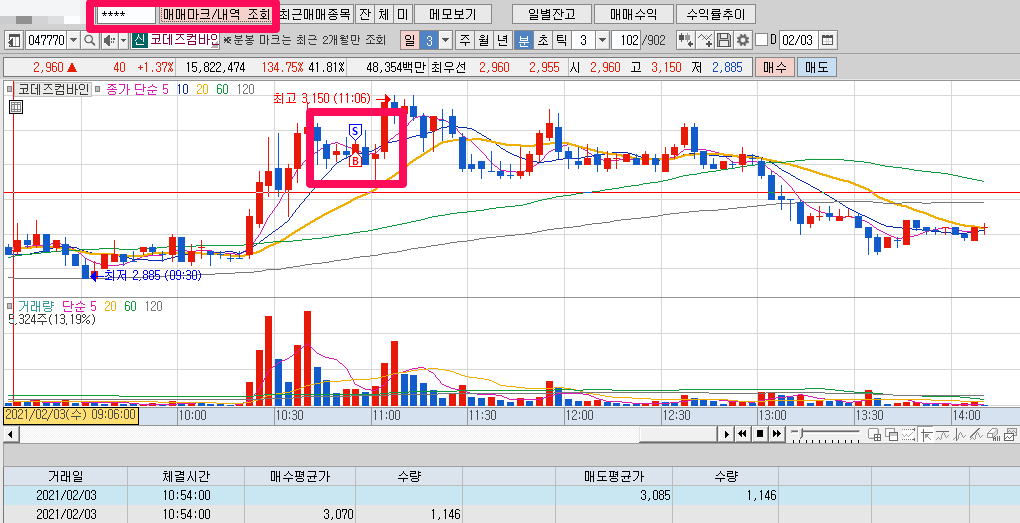This screenshot has width=1020, height=523.
Task: Click the 매도평균가 value 3,085
Action: (x=654, y=495)
